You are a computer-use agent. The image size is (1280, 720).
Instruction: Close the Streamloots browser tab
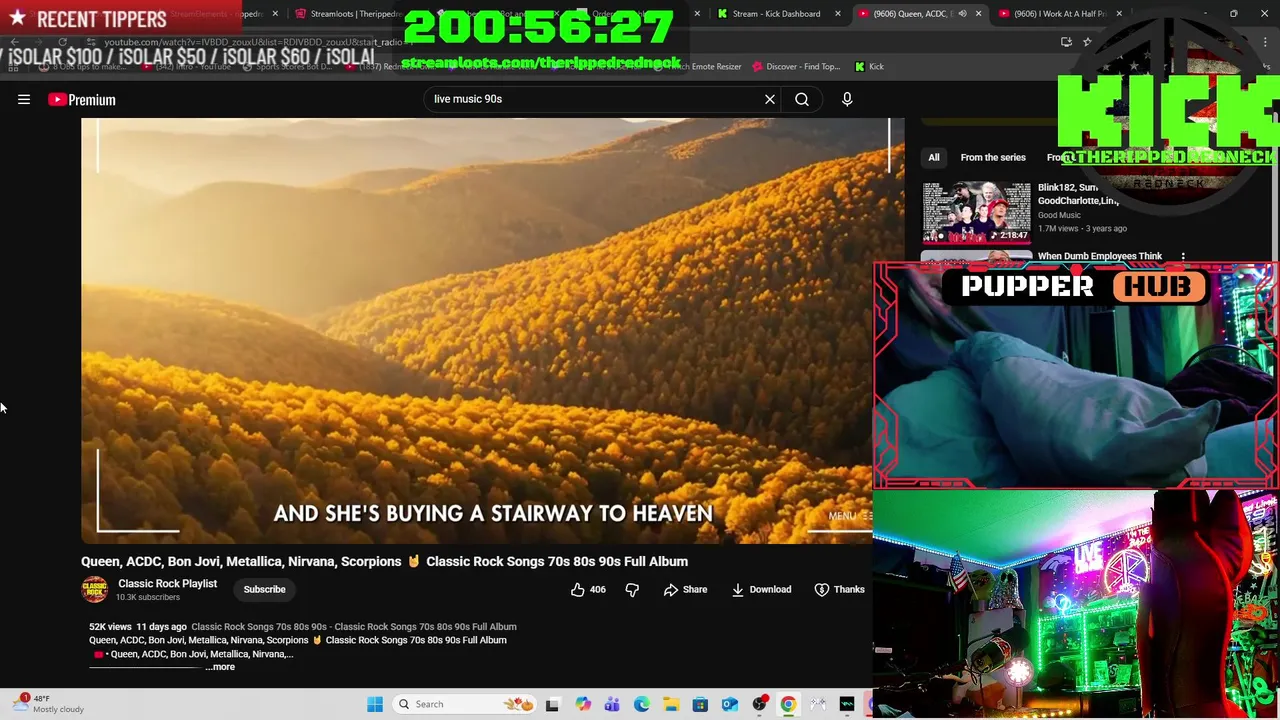tap(415, 14)
